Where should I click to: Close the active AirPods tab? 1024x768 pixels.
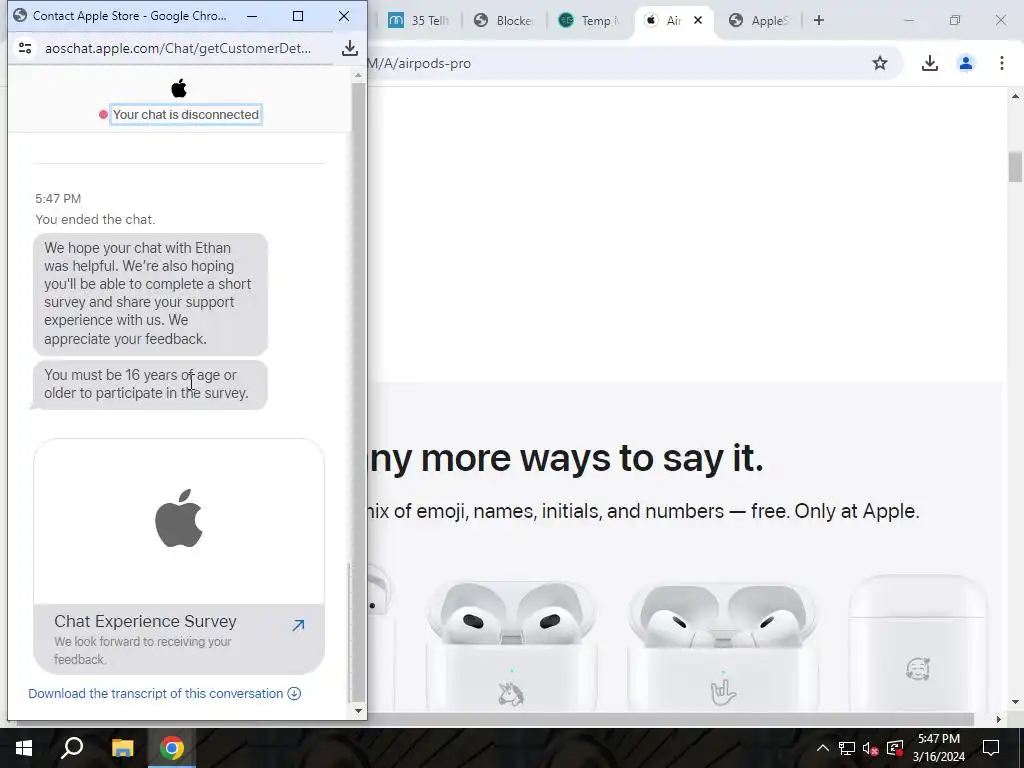(x=697, y=20)
